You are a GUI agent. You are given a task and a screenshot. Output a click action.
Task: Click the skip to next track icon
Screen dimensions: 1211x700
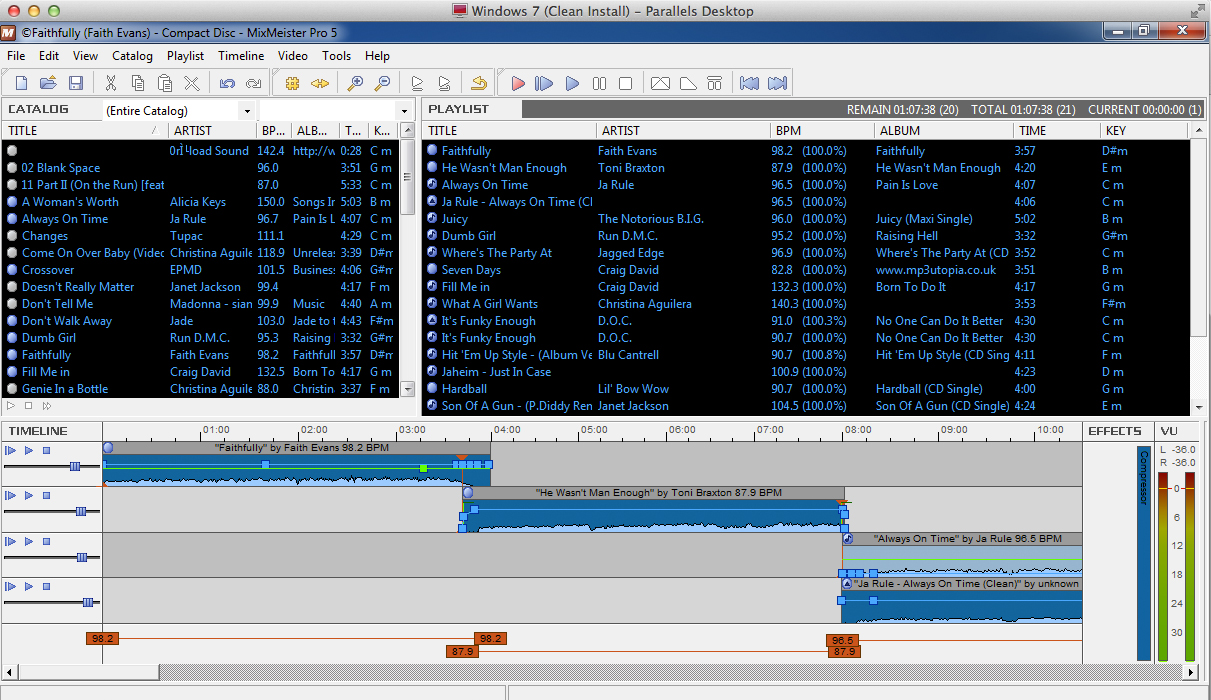click(x=777, y=83)
